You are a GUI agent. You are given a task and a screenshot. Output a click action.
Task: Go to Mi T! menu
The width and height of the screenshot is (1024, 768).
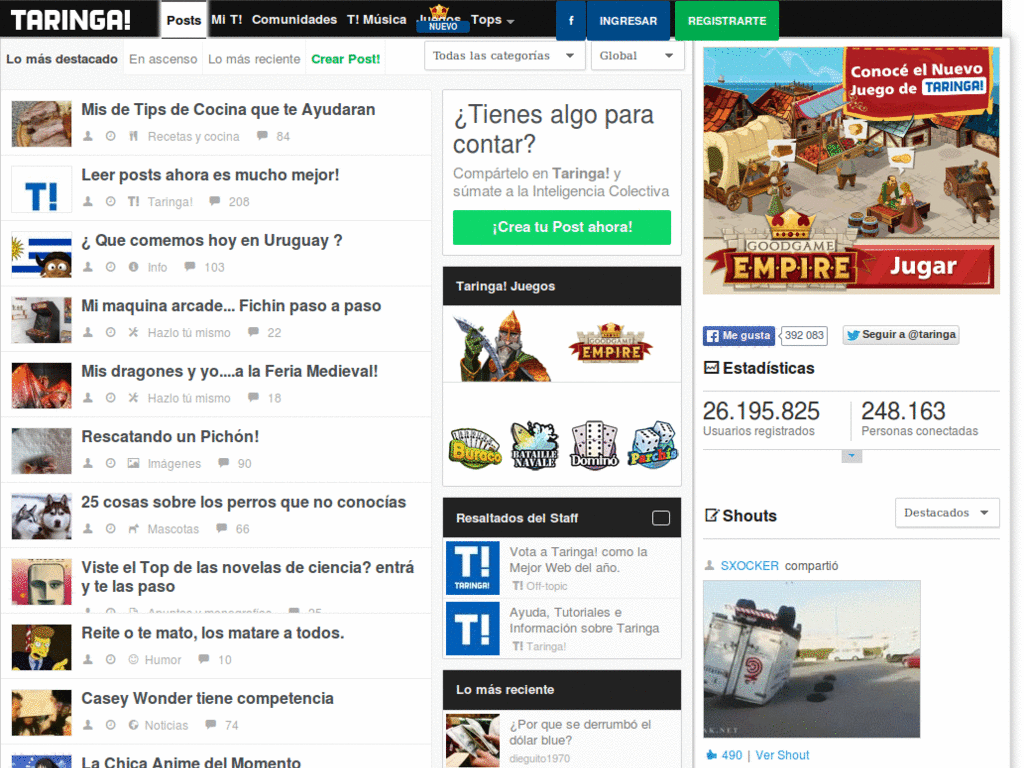pos(227,20)
